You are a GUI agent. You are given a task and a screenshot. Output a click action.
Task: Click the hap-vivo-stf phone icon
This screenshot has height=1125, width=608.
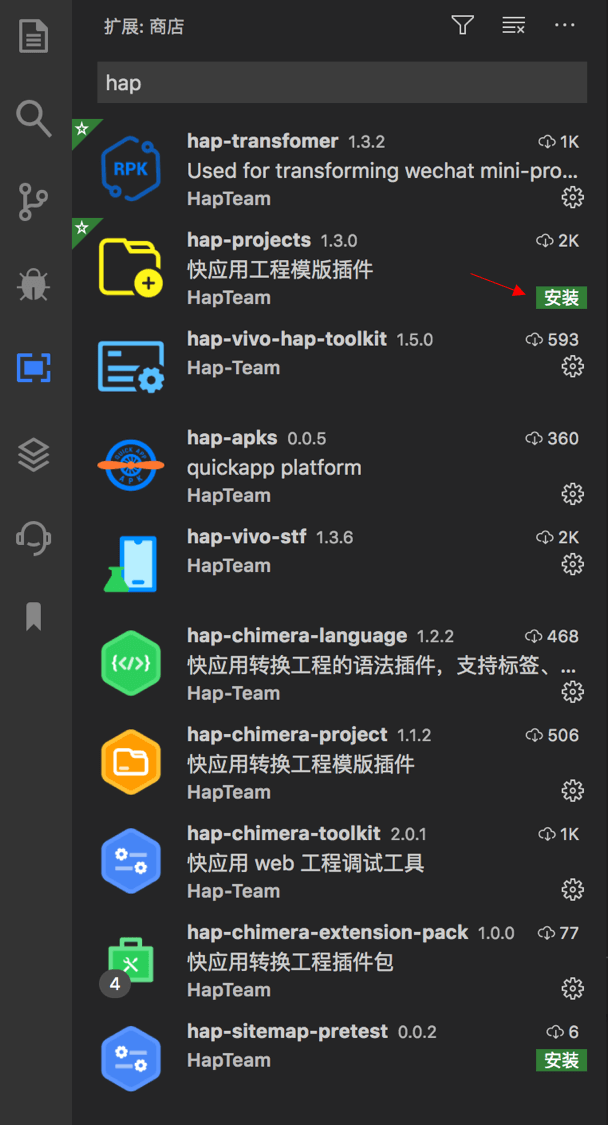point(131,565)
